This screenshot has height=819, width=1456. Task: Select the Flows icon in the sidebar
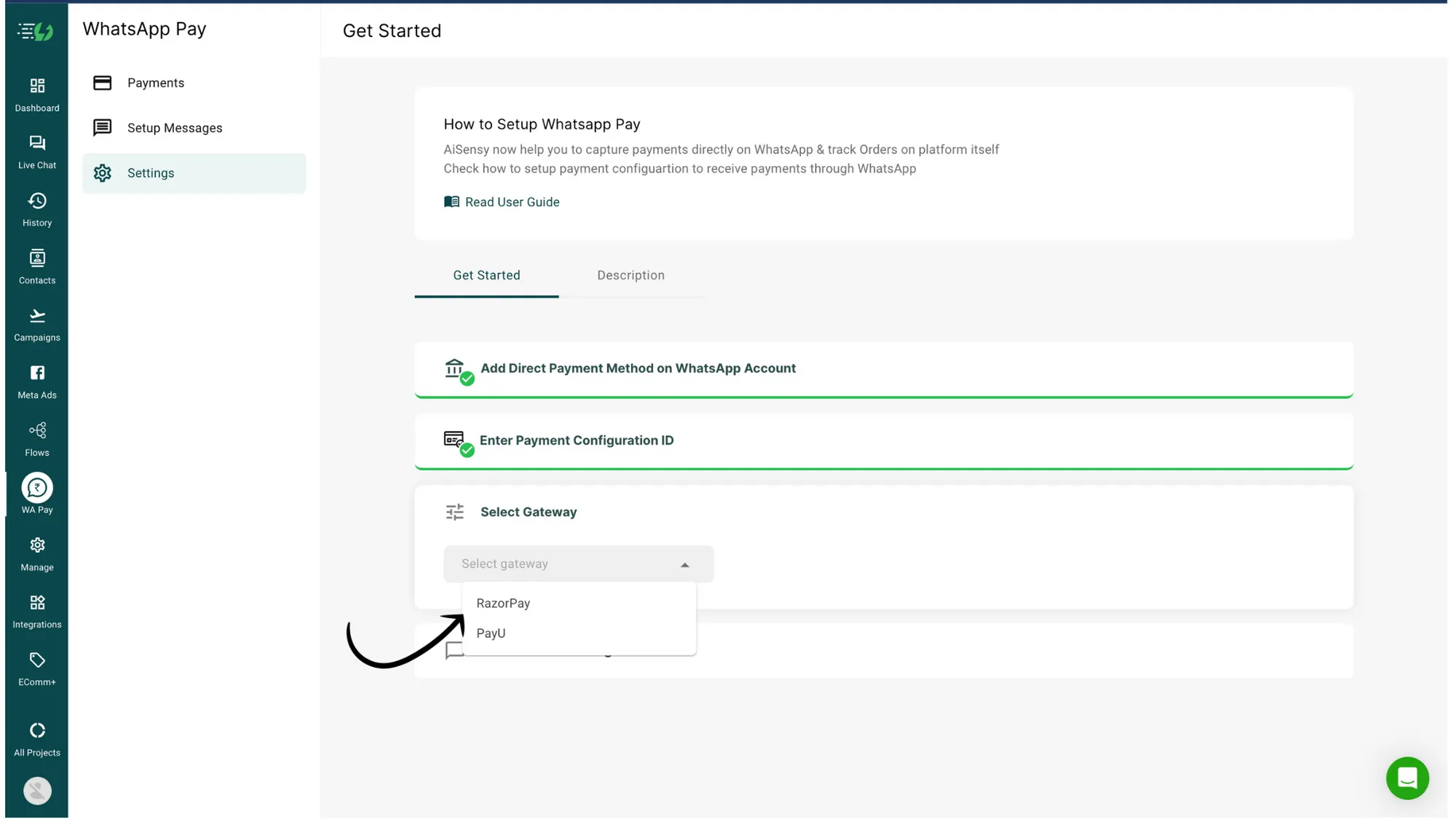pos(36,438)
